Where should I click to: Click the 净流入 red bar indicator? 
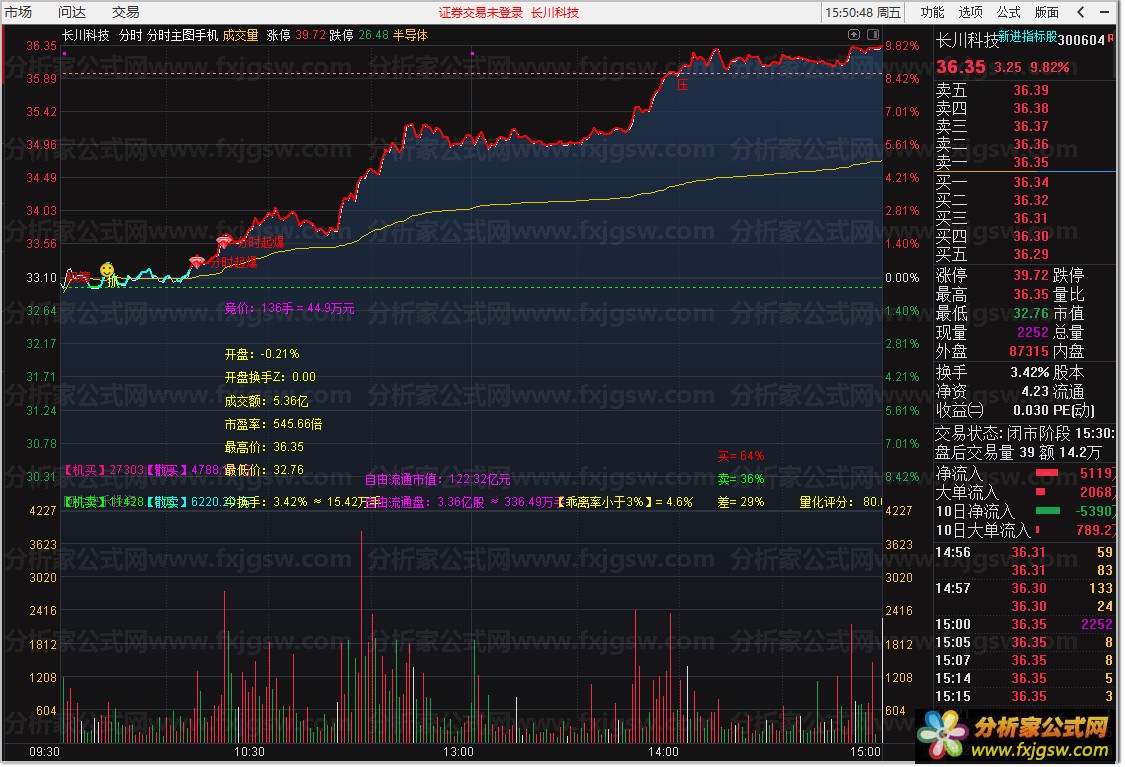click(x=1046, y=473)
